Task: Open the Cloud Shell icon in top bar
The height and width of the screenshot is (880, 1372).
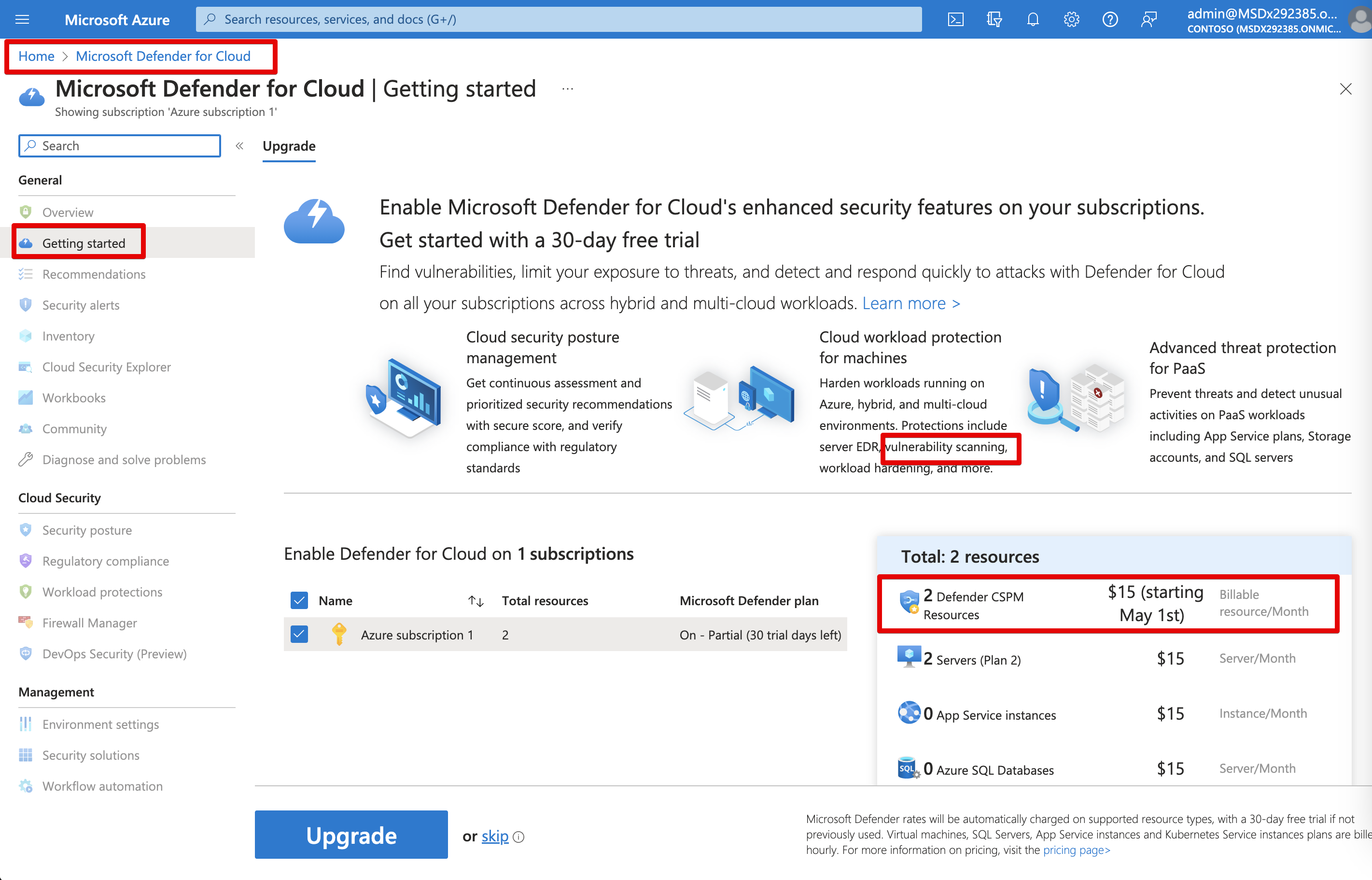Action: tap(955, 19)
